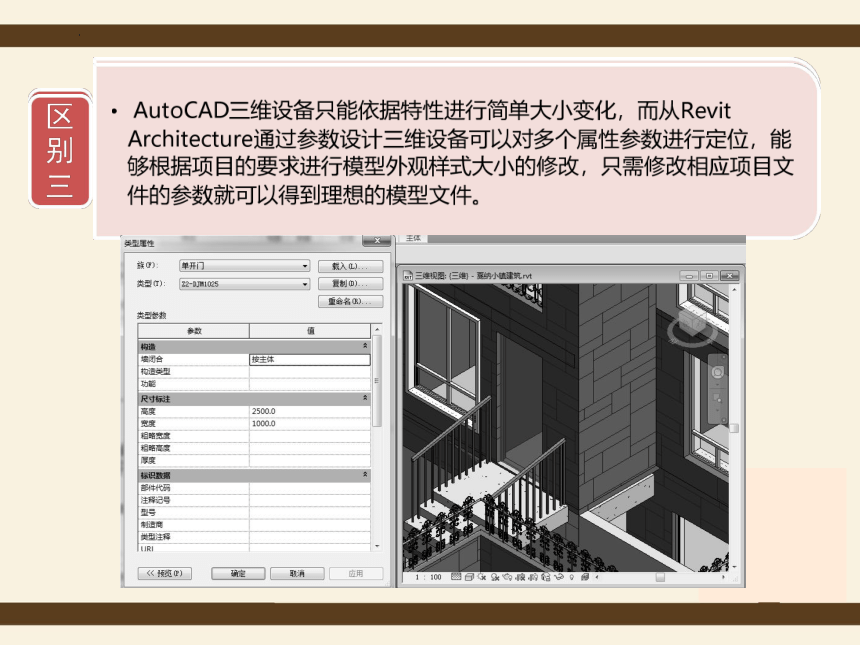This screenshot has width=860, height=645.
Task: Confirm with the 确定 button
Action: click(x=238, y=573)
